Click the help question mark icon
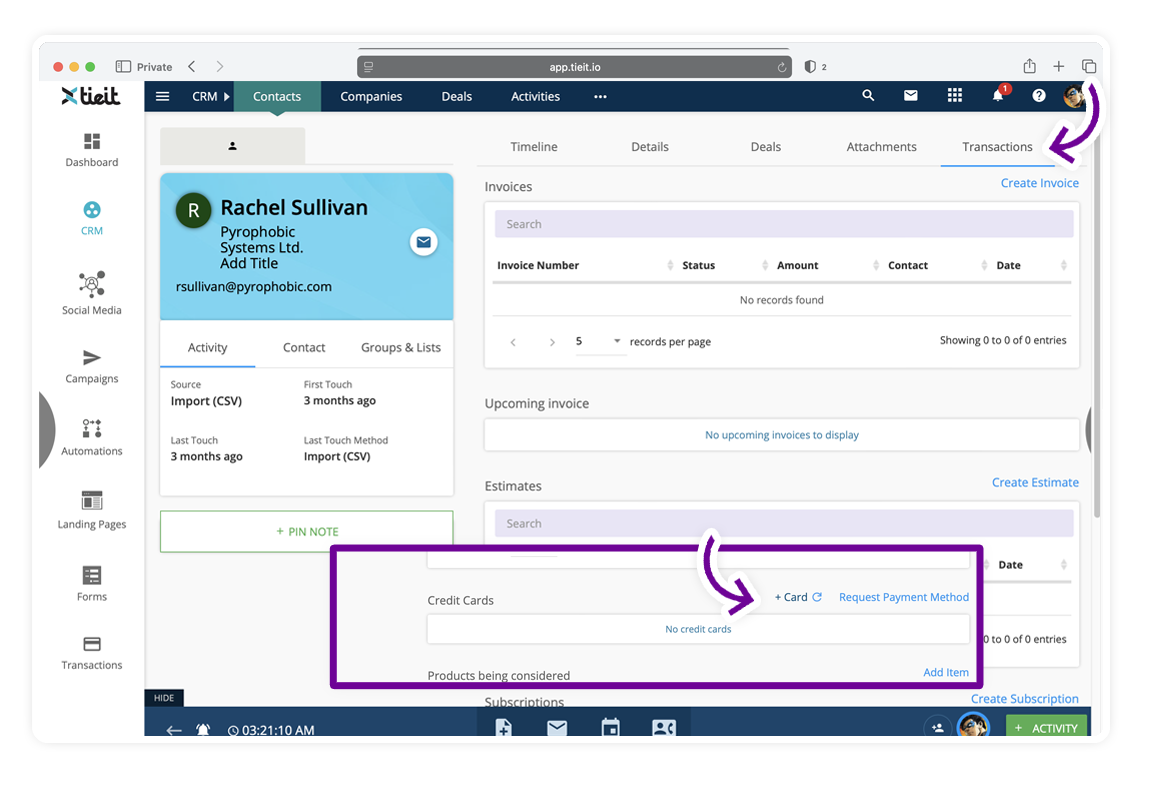Viewport: 1150px width, 800px height. tap(1039, 96)
